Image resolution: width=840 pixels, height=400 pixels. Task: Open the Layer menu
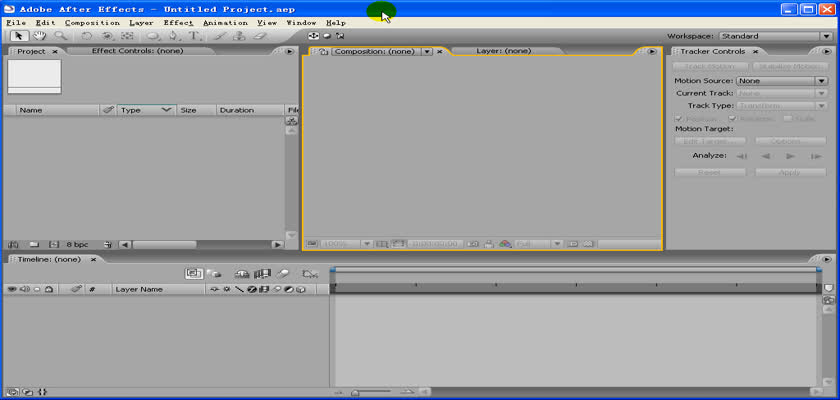pyautogui.click(x=141, y=23)
